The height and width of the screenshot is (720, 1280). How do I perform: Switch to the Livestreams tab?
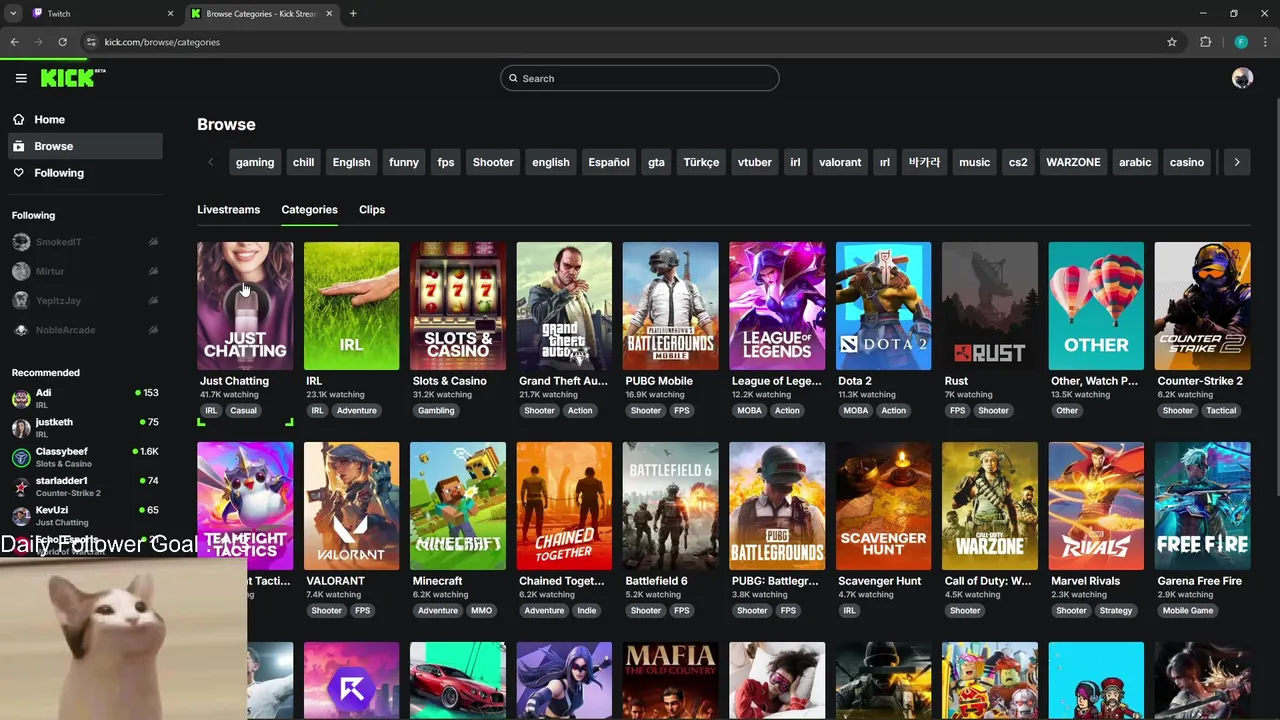point(228,209)
